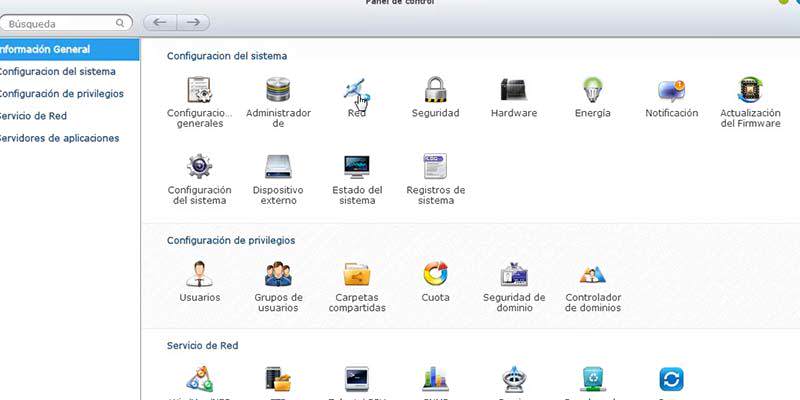Open the Notificación icon
Screen dimensions: 800x400
pyautogui.click(x=671, y=91)
